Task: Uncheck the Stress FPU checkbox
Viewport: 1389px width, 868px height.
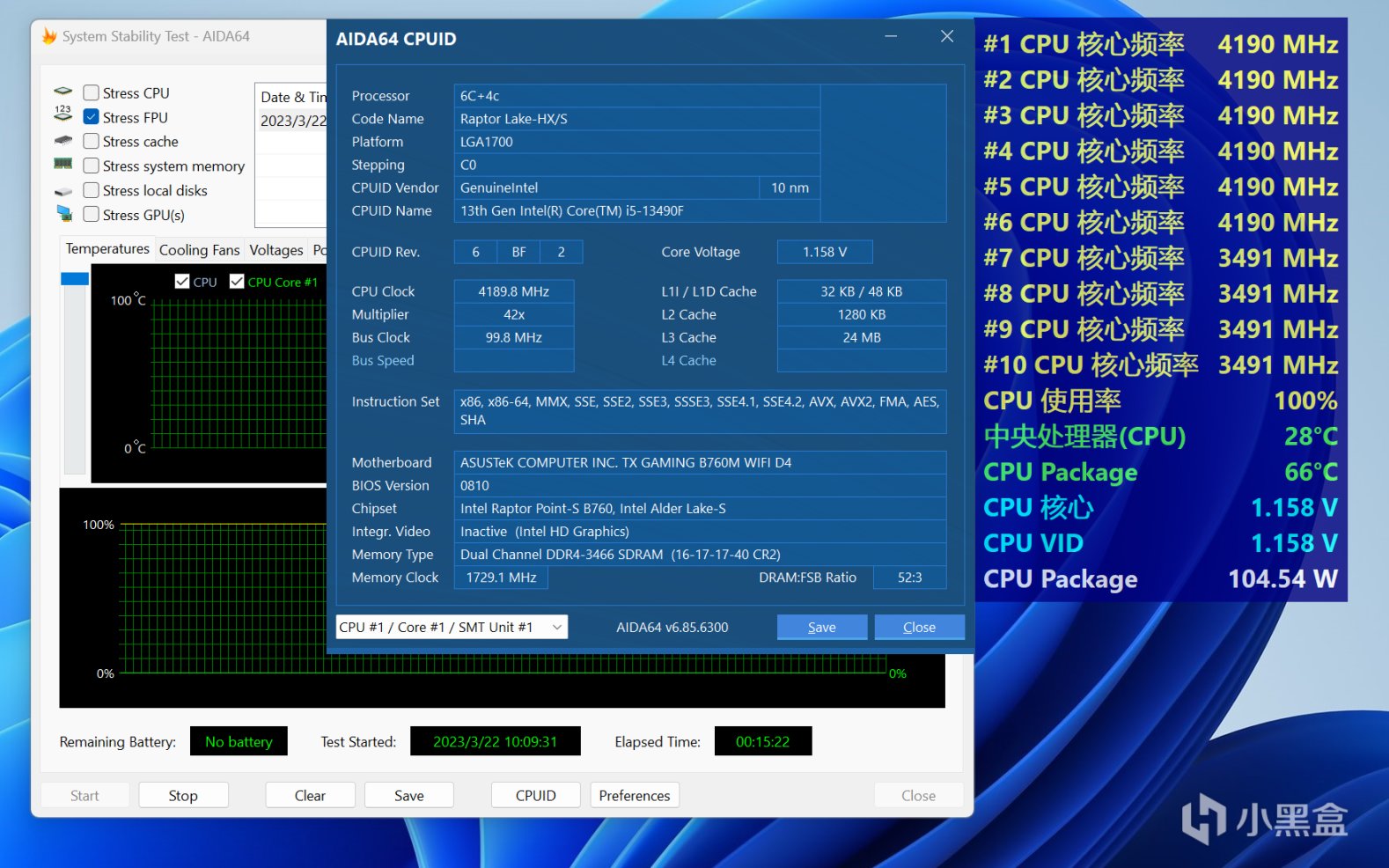Action: 91,117
